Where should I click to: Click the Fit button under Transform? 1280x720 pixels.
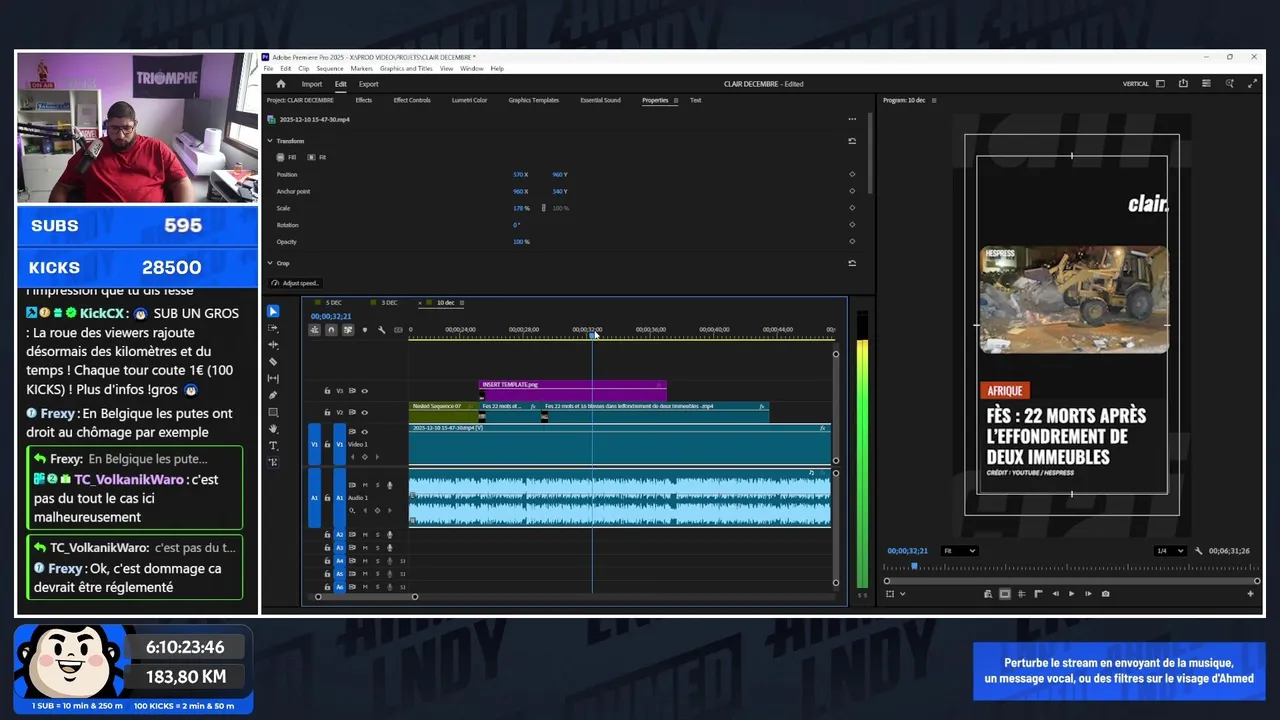317,157
